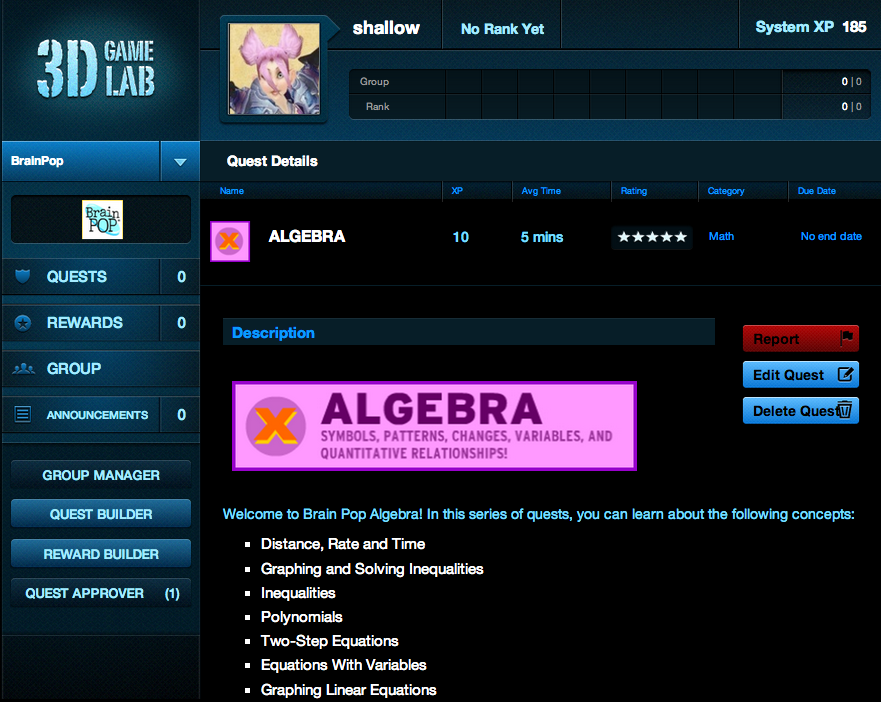Click the pencil icon on Edit Quest

coord(846,374)
